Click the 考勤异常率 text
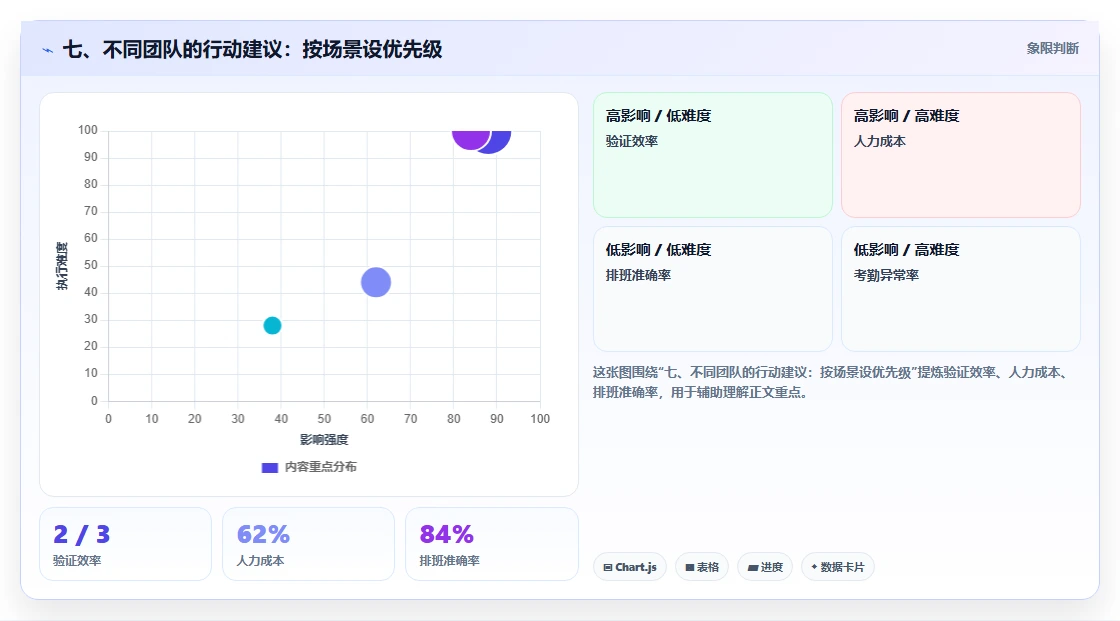Screen dimensions: 1120x621 (886, 275)
